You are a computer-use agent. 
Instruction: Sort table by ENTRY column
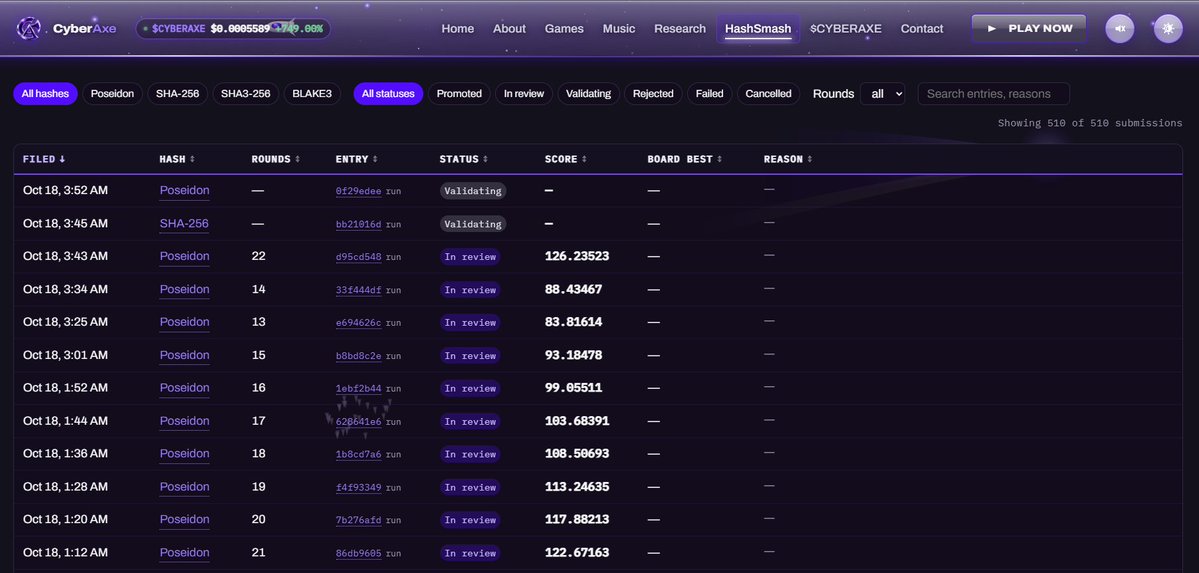click(x=355, y=159)
